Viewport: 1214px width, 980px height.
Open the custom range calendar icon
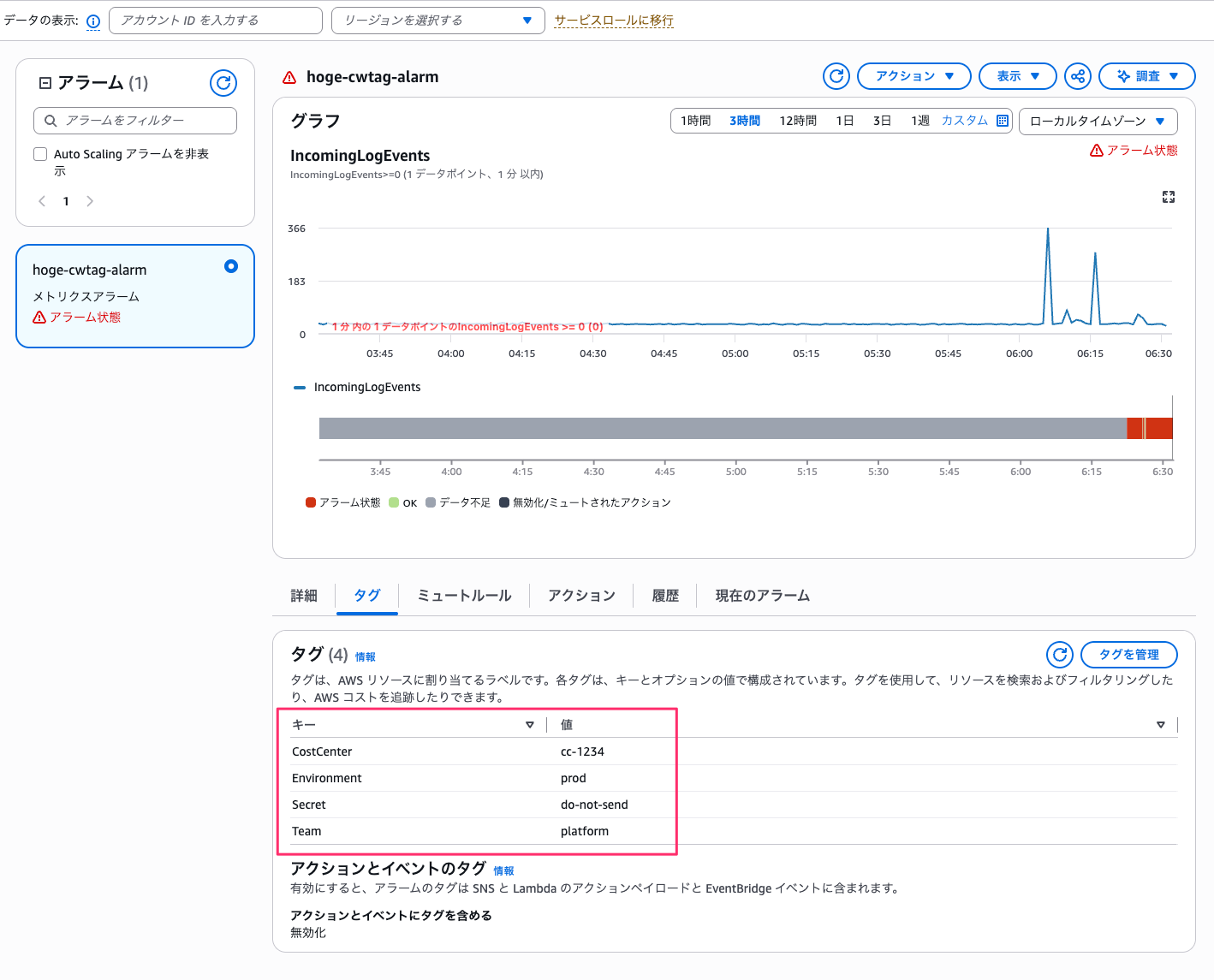(1003, 121)
